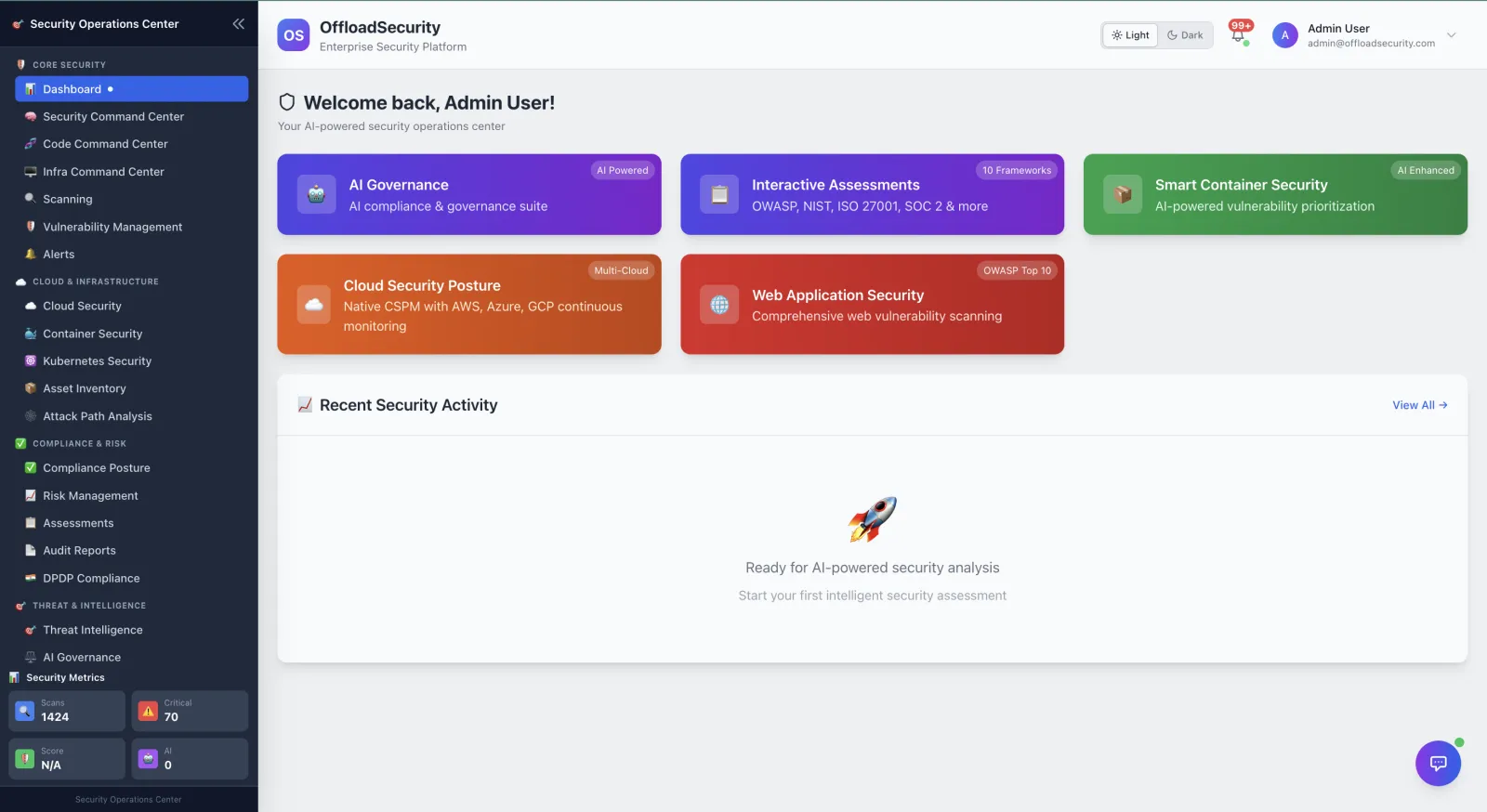The height and width of the screenshot is (812, 1487).
Task: Click the Alerts bell icon in sidebar
Action: tap(31, 255)
